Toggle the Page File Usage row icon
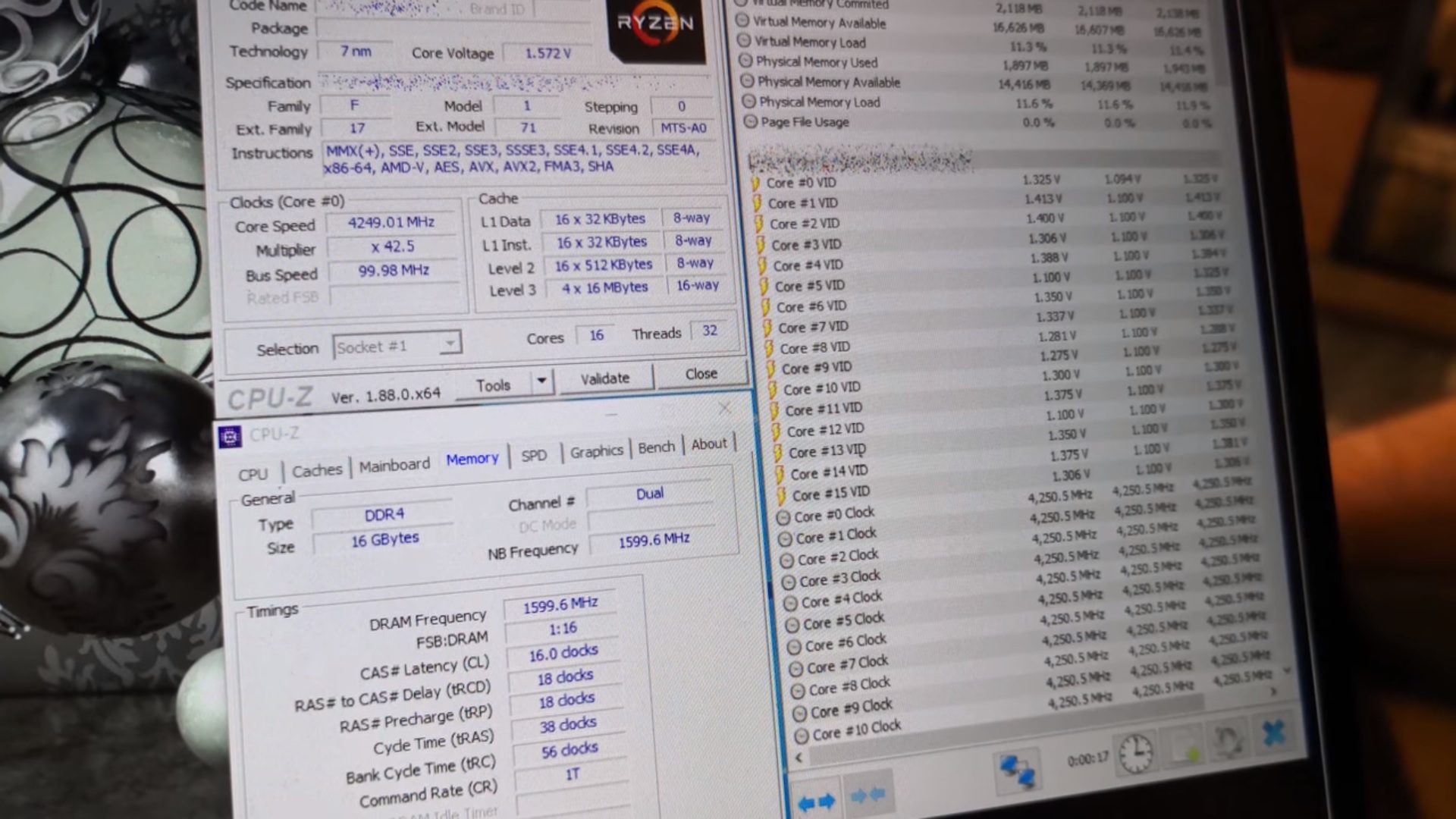Screen dimensions: 1456x819 point(751,121)
